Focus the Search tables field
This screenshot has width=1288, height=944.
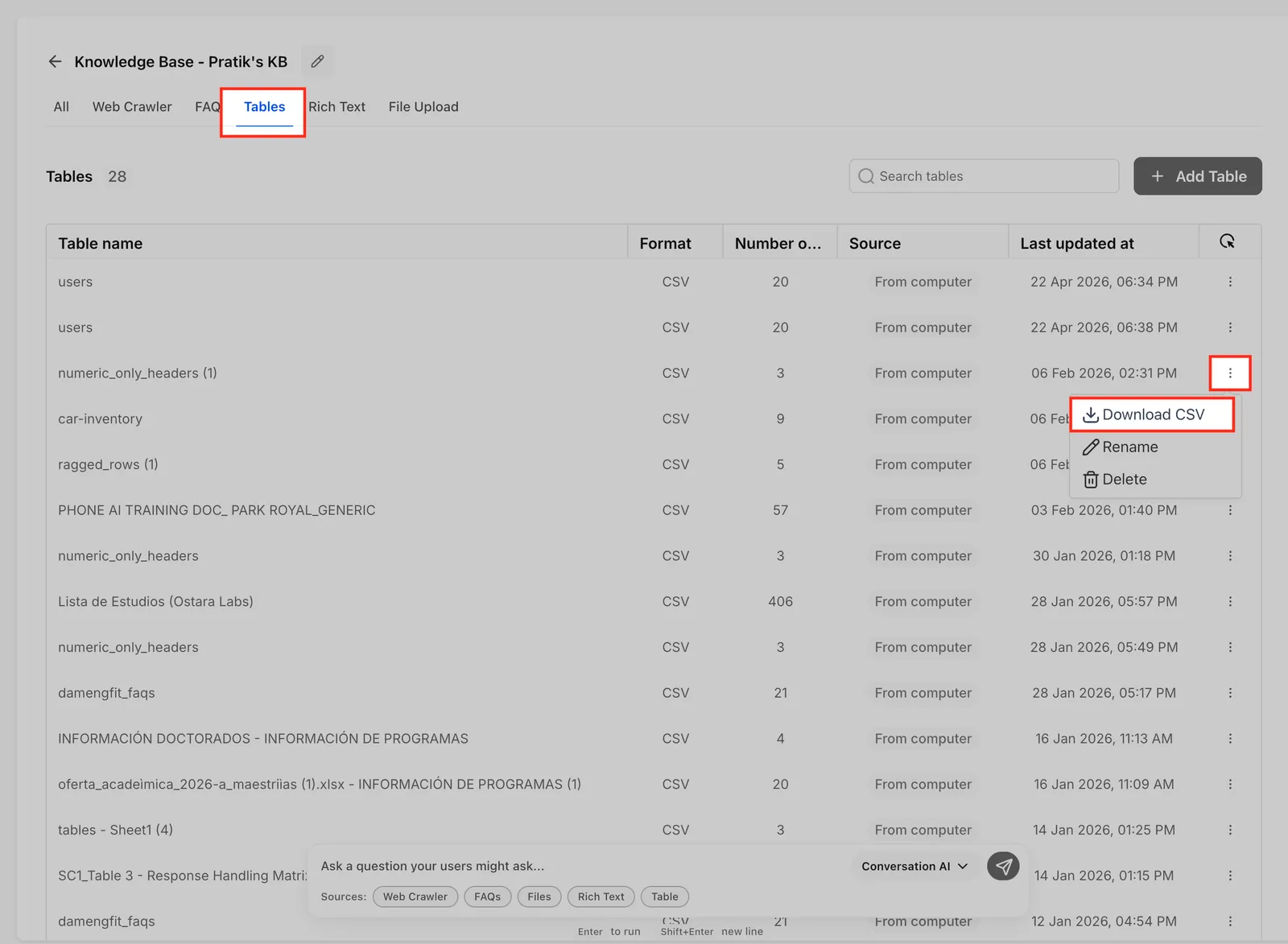click(984, 176)
